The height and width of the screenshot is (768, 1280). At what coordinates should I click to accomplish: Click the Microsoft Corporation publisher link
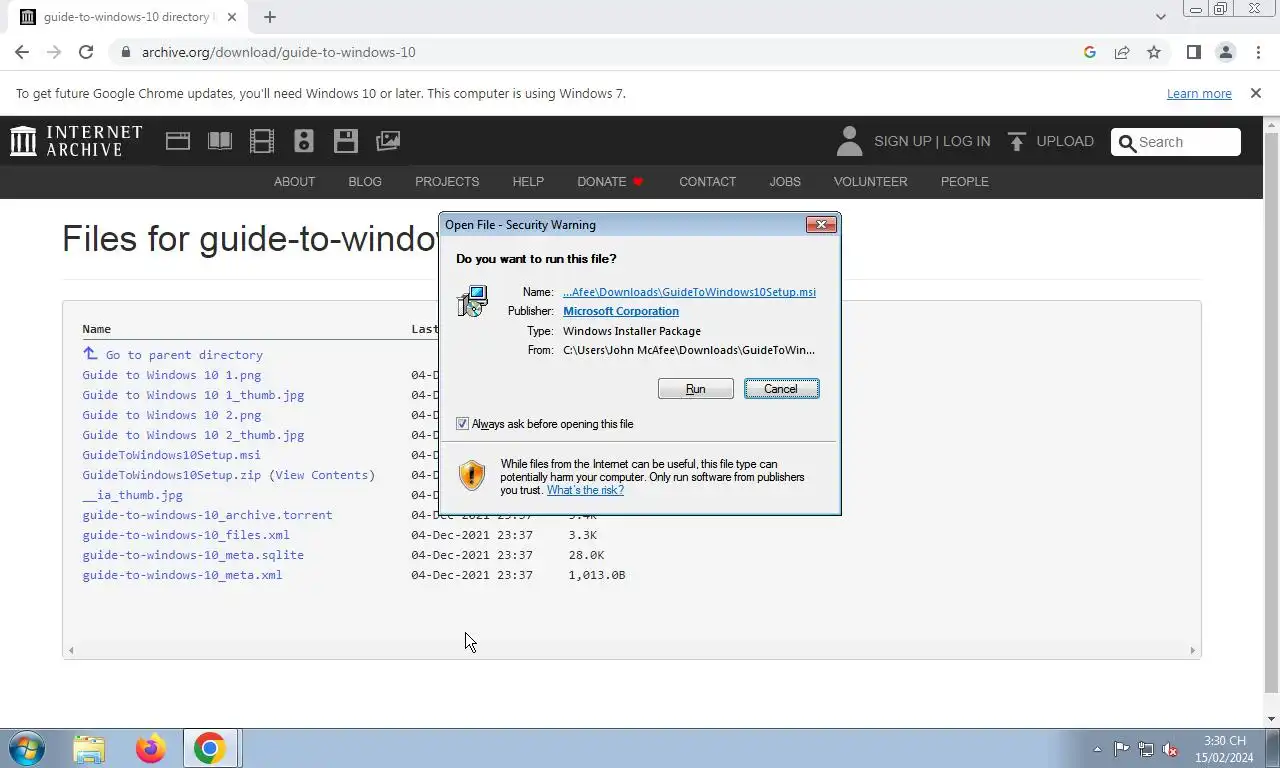[x=621, y=311]
